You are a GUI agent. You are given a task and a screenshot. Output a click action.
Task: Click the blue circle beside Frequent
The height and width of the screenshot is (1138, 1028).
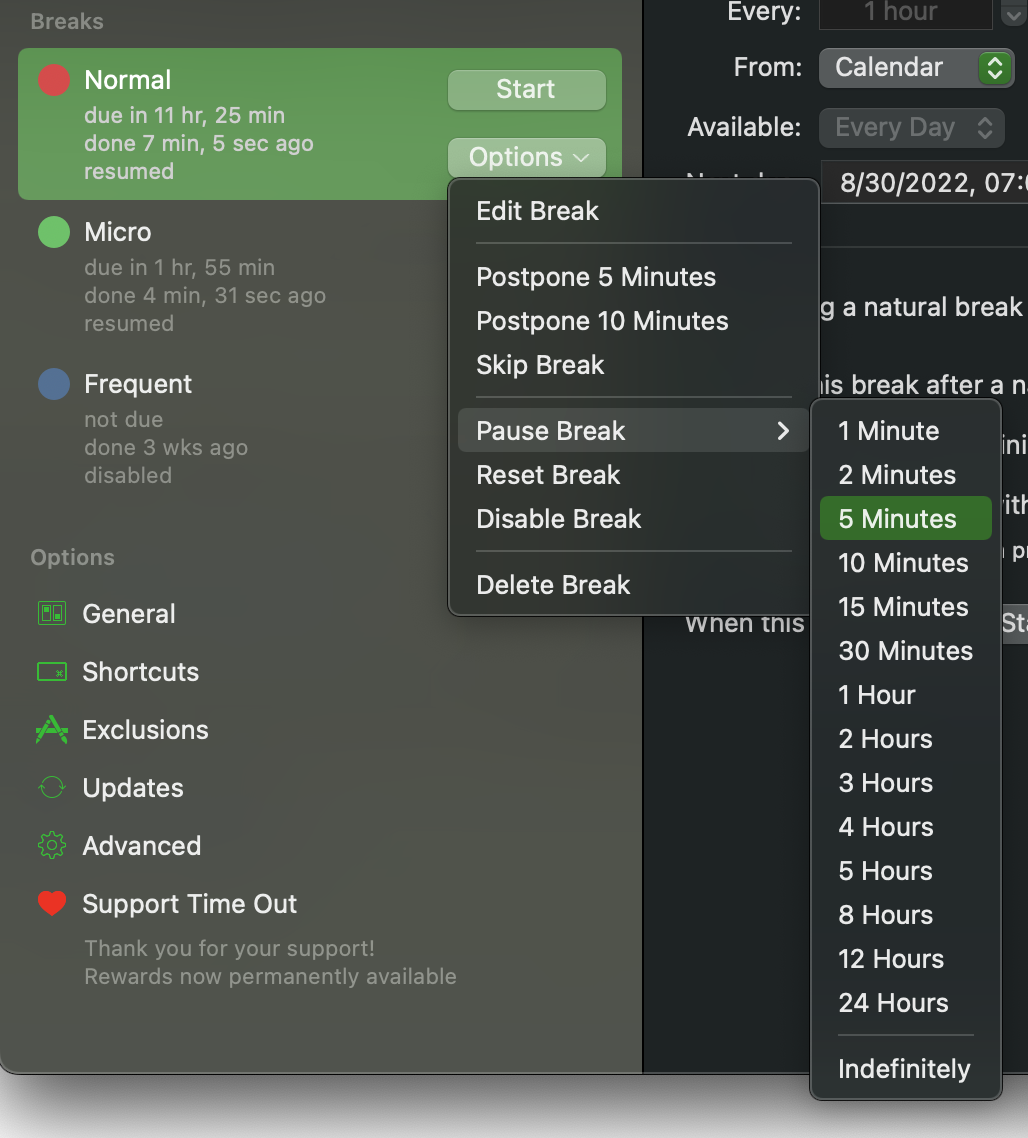pyautogui.click(x=54, y=384)
